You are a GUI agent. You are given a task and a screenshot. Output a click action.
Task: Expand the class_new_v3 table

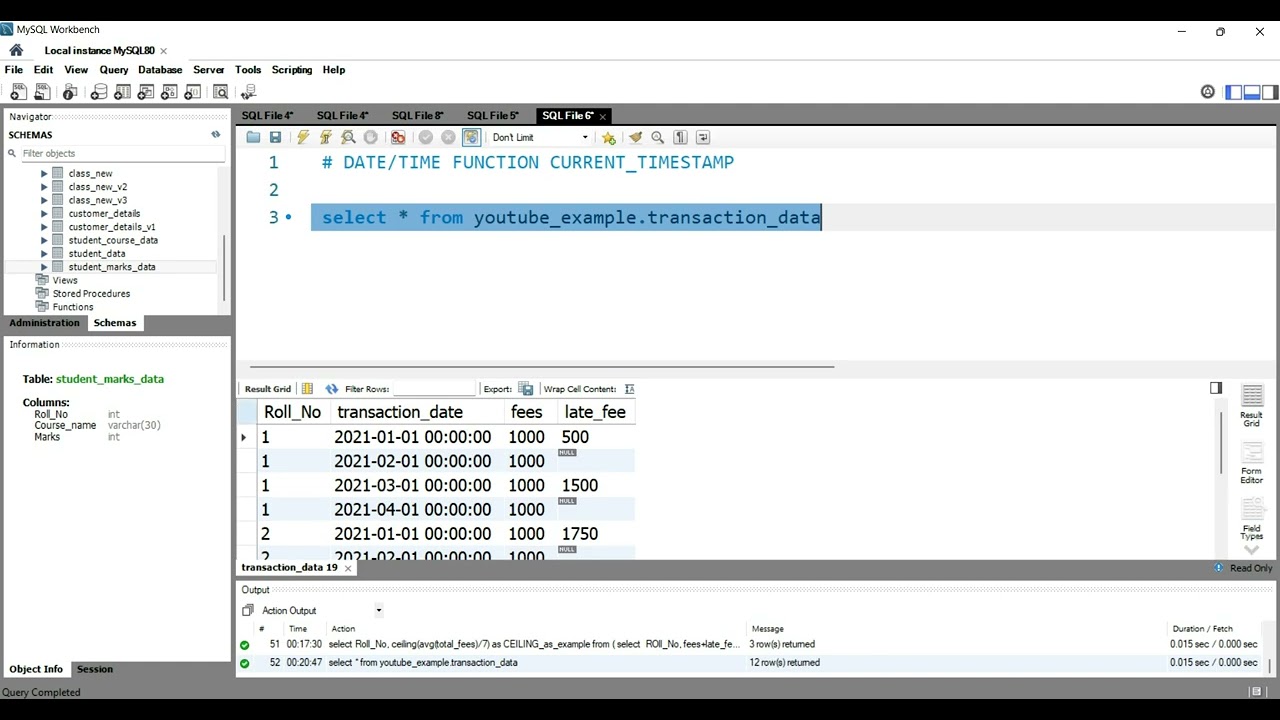coord(44,200)
